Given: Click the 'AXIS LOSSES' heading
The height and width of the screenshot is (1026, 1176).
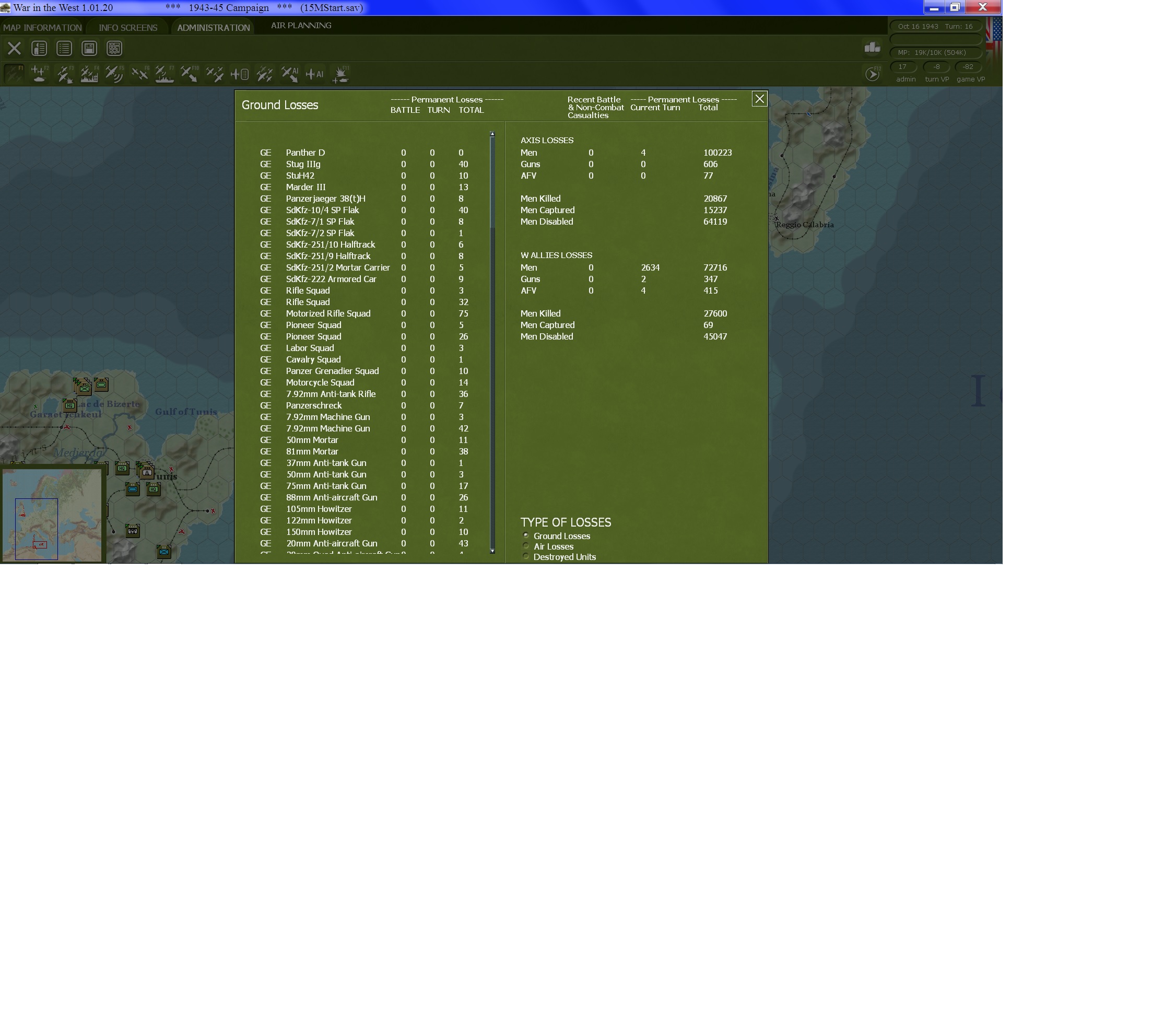Looking at the screenshot, I should (x=547, y=141).
